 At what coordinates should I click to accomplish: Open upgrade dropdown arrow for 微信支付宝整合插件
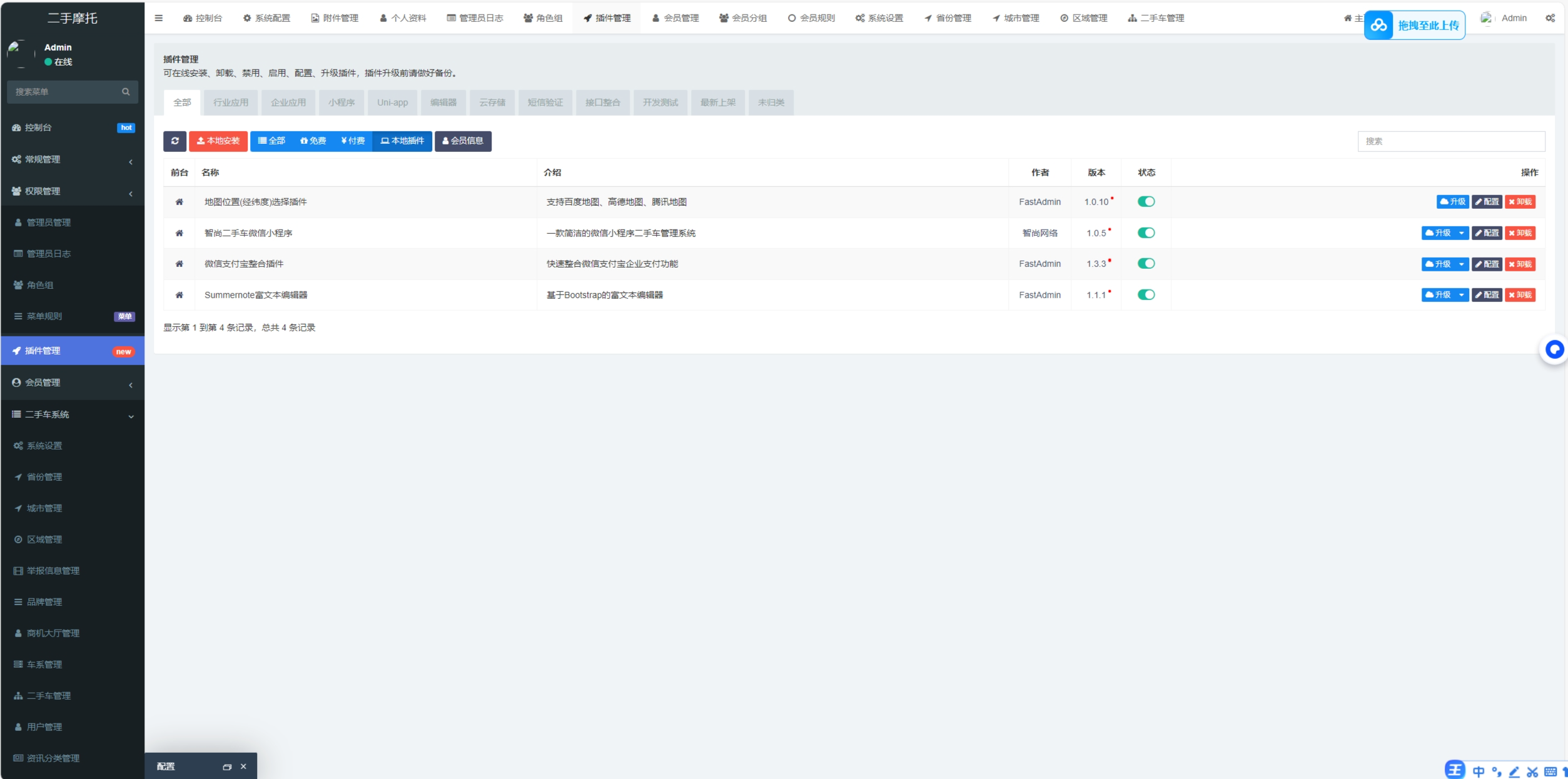click(1462, 264)
